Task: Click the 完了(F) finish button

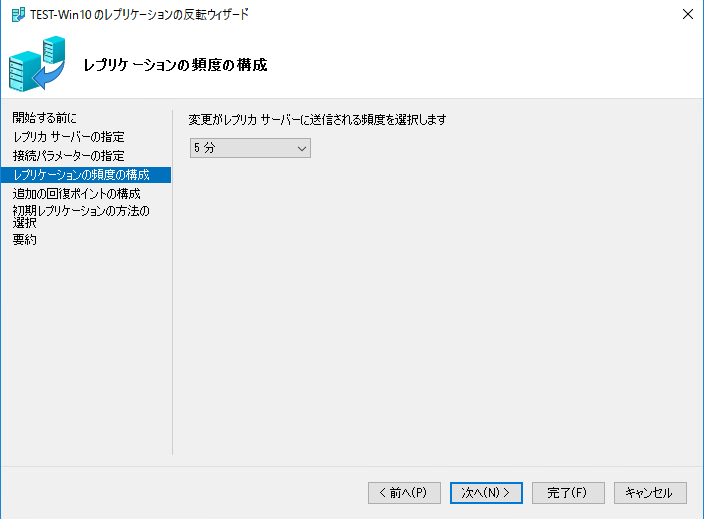Action: [568, 492]
